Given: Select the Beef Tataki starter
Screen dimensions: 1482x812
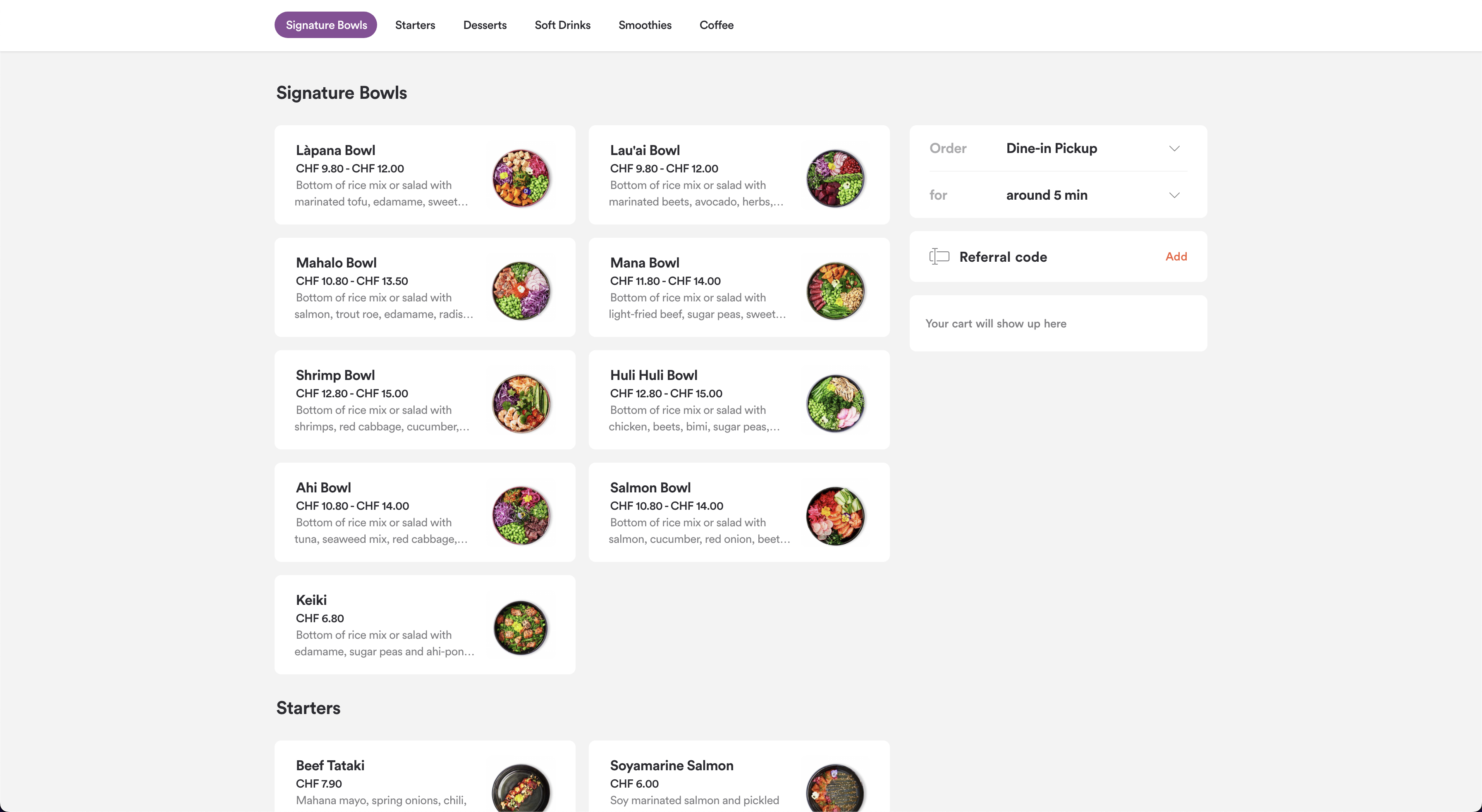Looking at the screenshot, I should [x=425, y=776].
